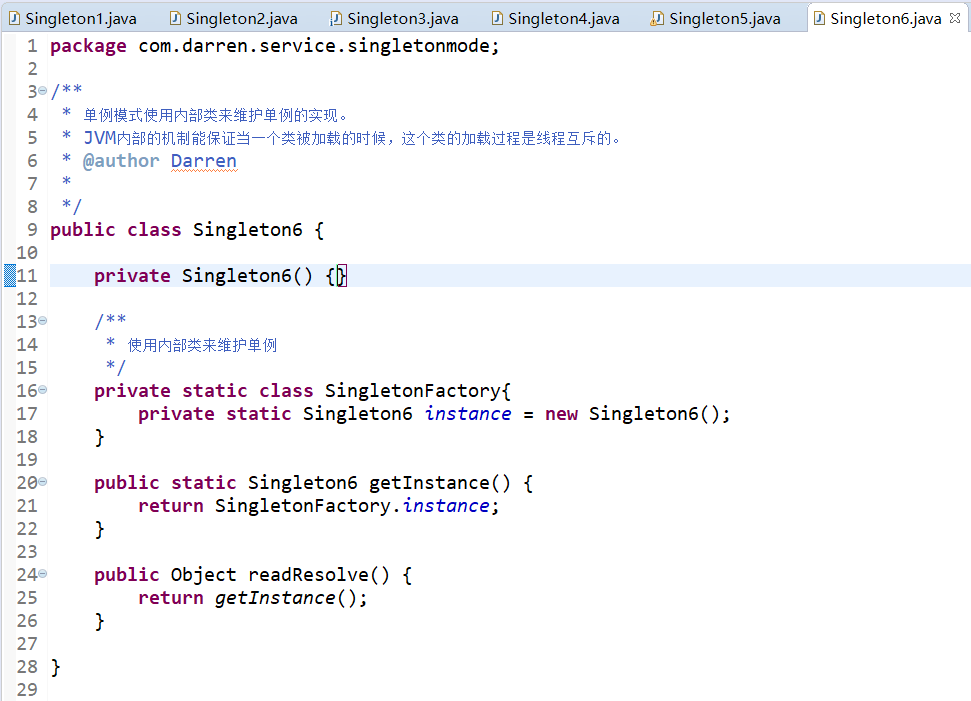The width and height of the screenshot is (971, 701).
Task: Fold the getInstance method at line 20
Action: pyautogui.click(x=42, y=482)
